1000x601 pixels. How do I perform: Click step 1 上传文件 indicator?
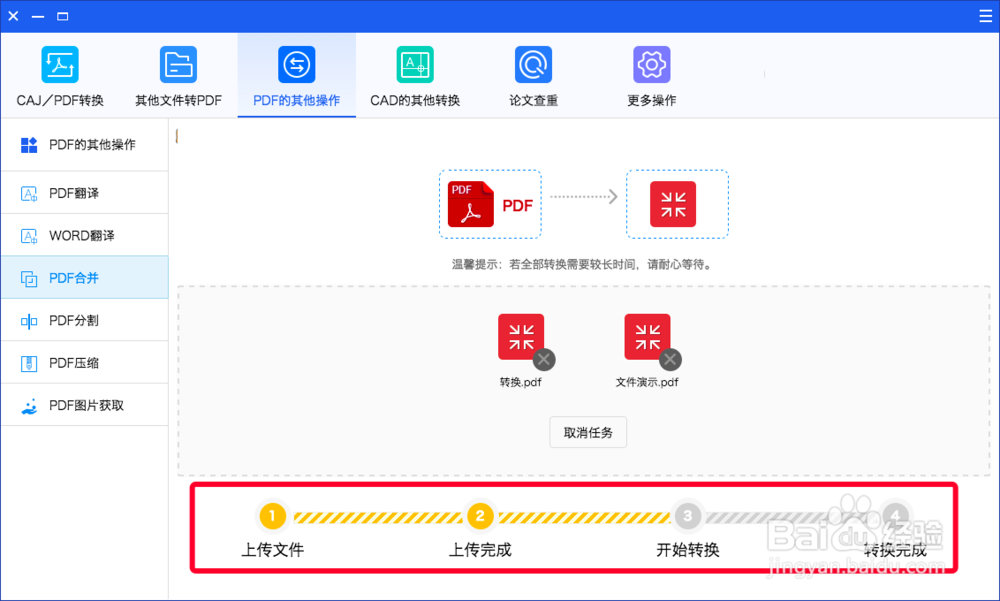click(272, 516)
